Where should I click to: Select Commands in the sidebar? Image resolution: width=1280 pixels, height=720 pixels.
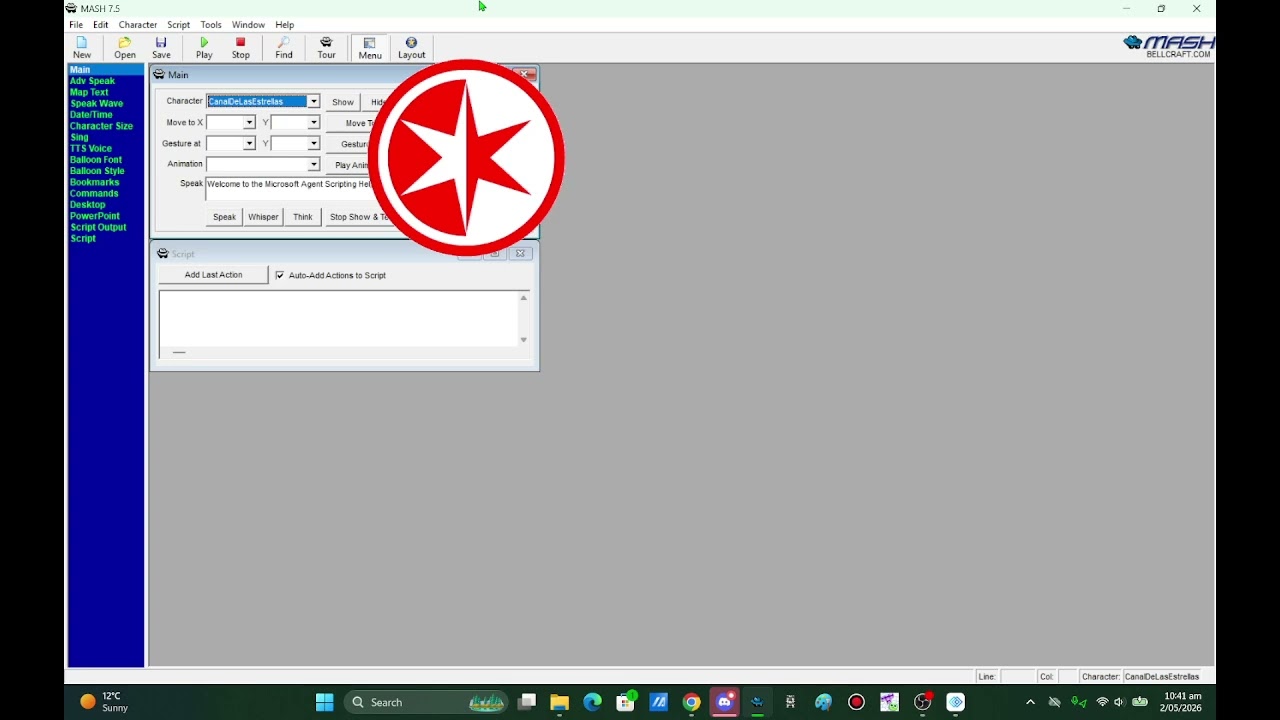click(94, 193)
